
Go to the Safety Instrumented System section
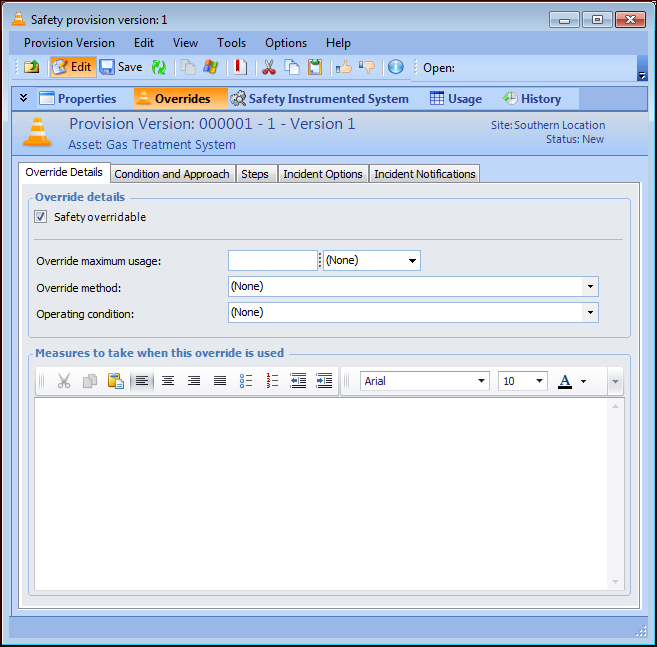[319, 98]
